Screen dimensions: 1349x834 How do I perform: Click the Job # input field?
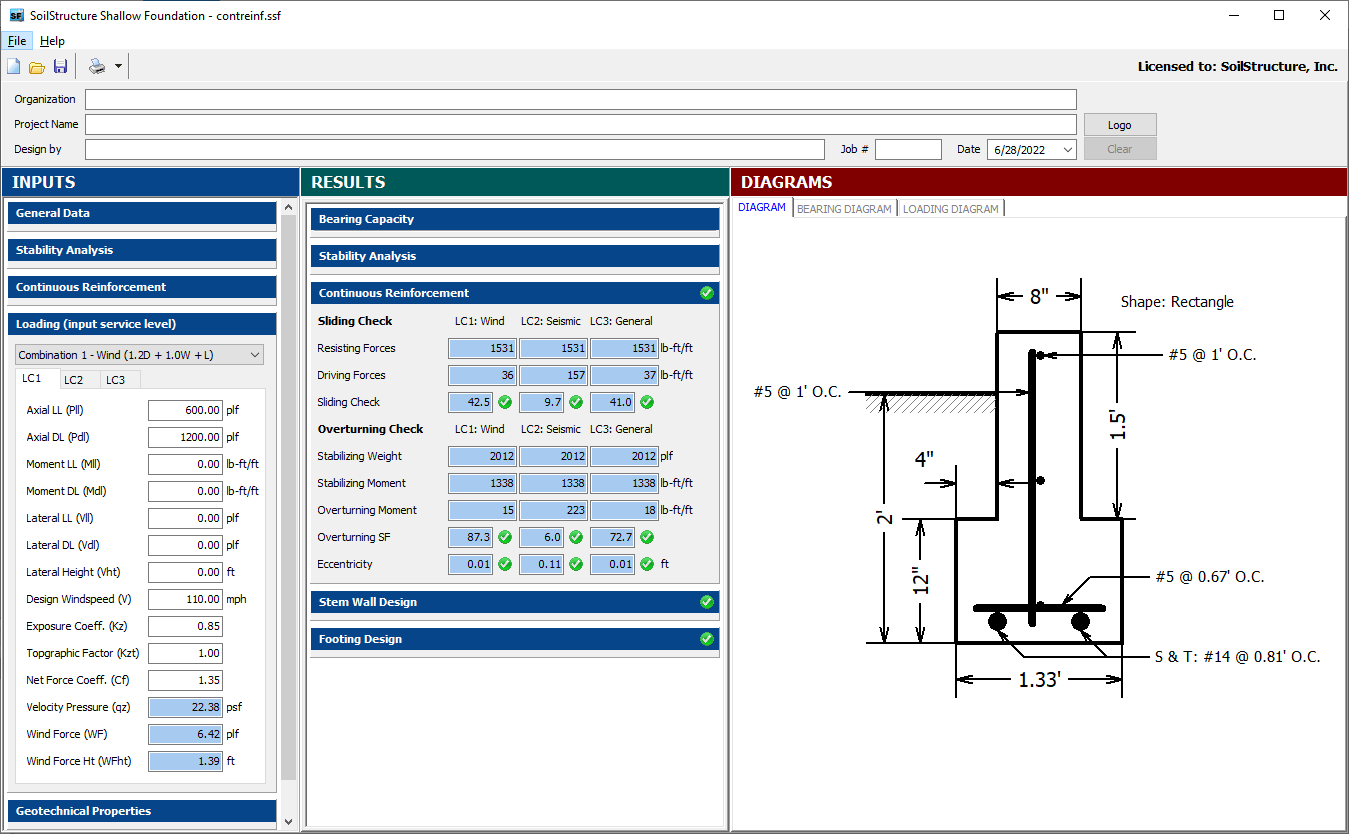pos(908,150)
